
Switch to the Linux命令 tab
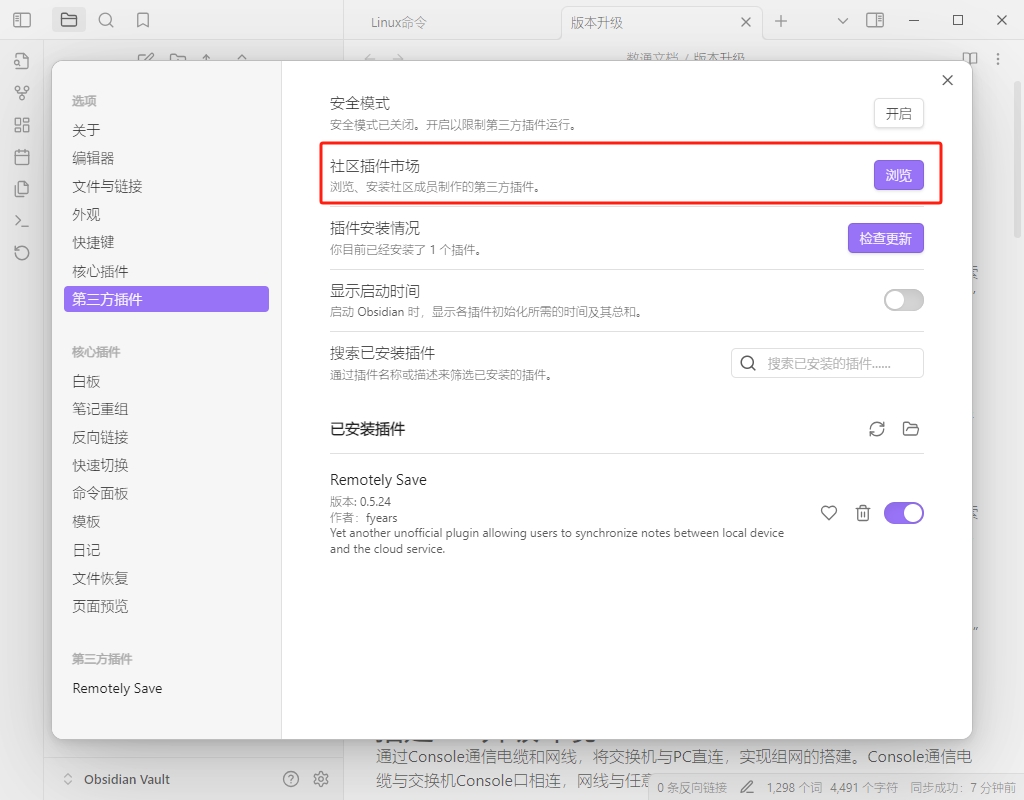tap(399, 22)
